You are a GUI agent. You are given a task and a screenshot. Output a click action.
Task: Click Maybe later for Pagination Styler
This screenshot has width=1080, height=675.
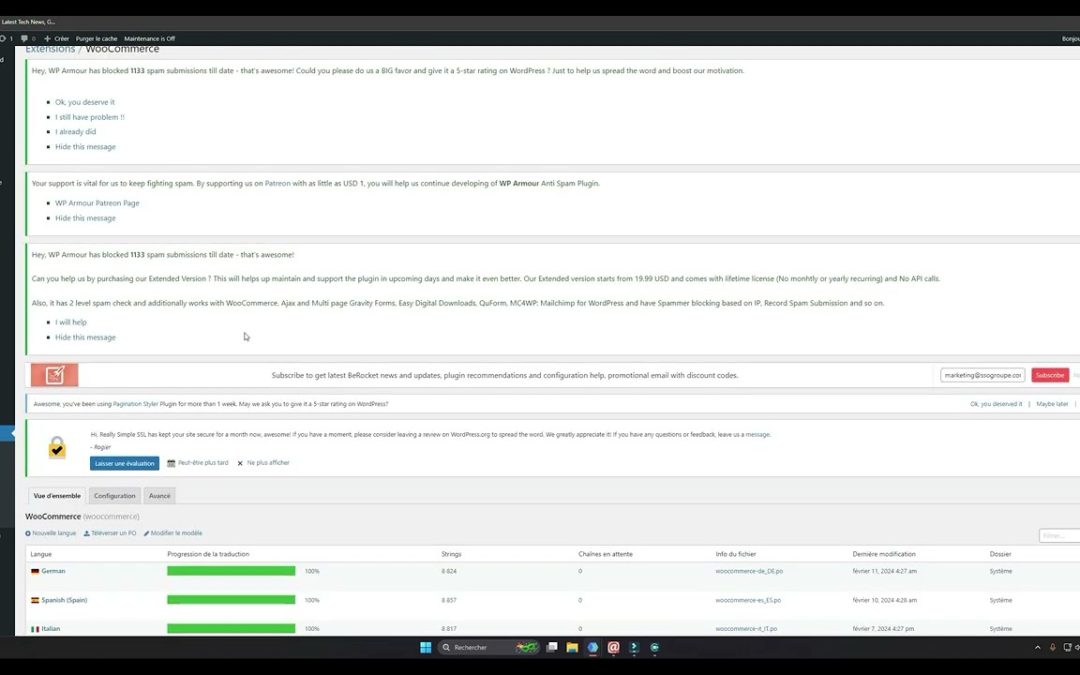click(1052, 404)
